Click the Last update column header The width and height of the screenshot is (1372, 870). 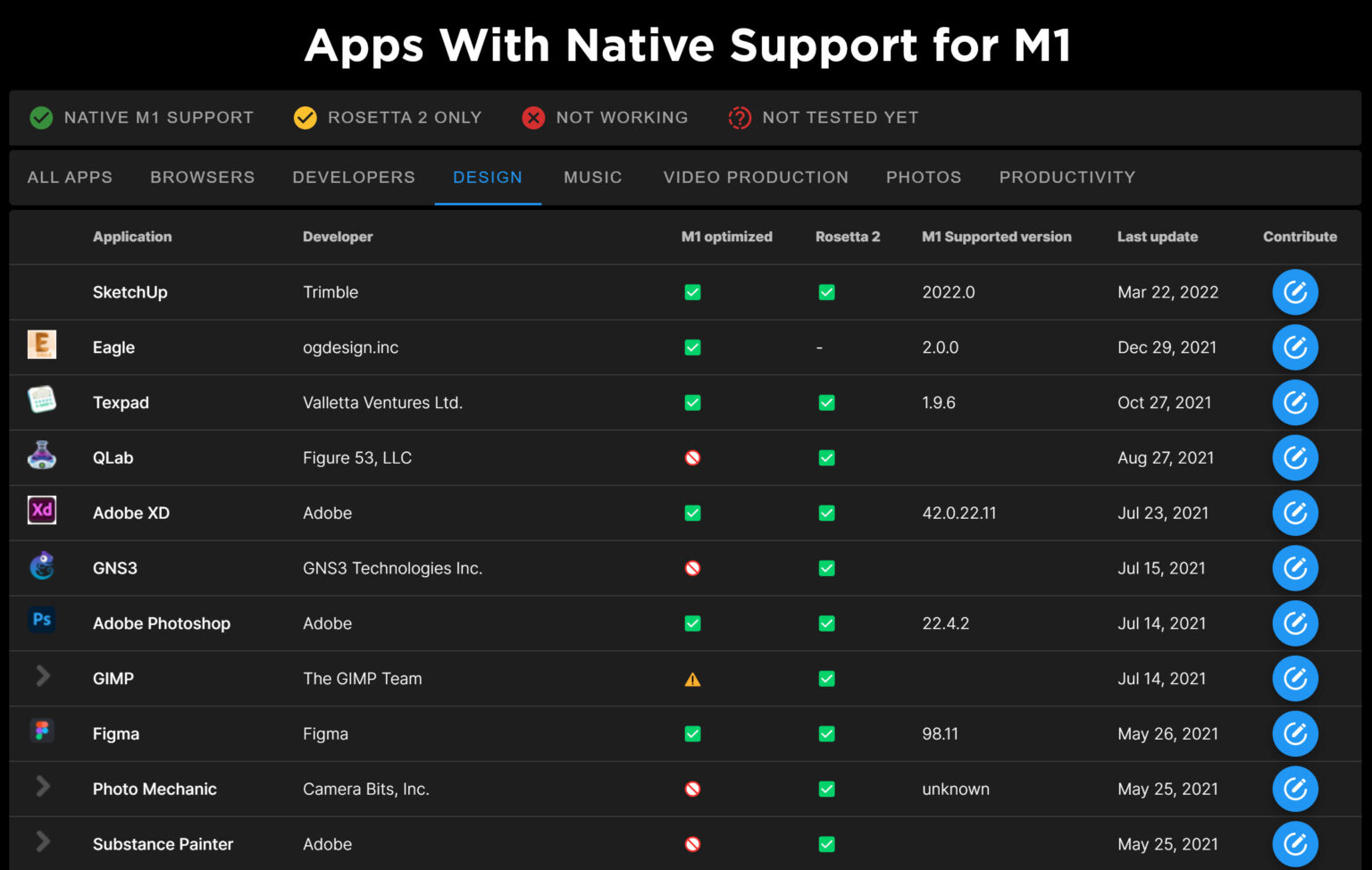pyautogui.click(x=1157, y=237)
